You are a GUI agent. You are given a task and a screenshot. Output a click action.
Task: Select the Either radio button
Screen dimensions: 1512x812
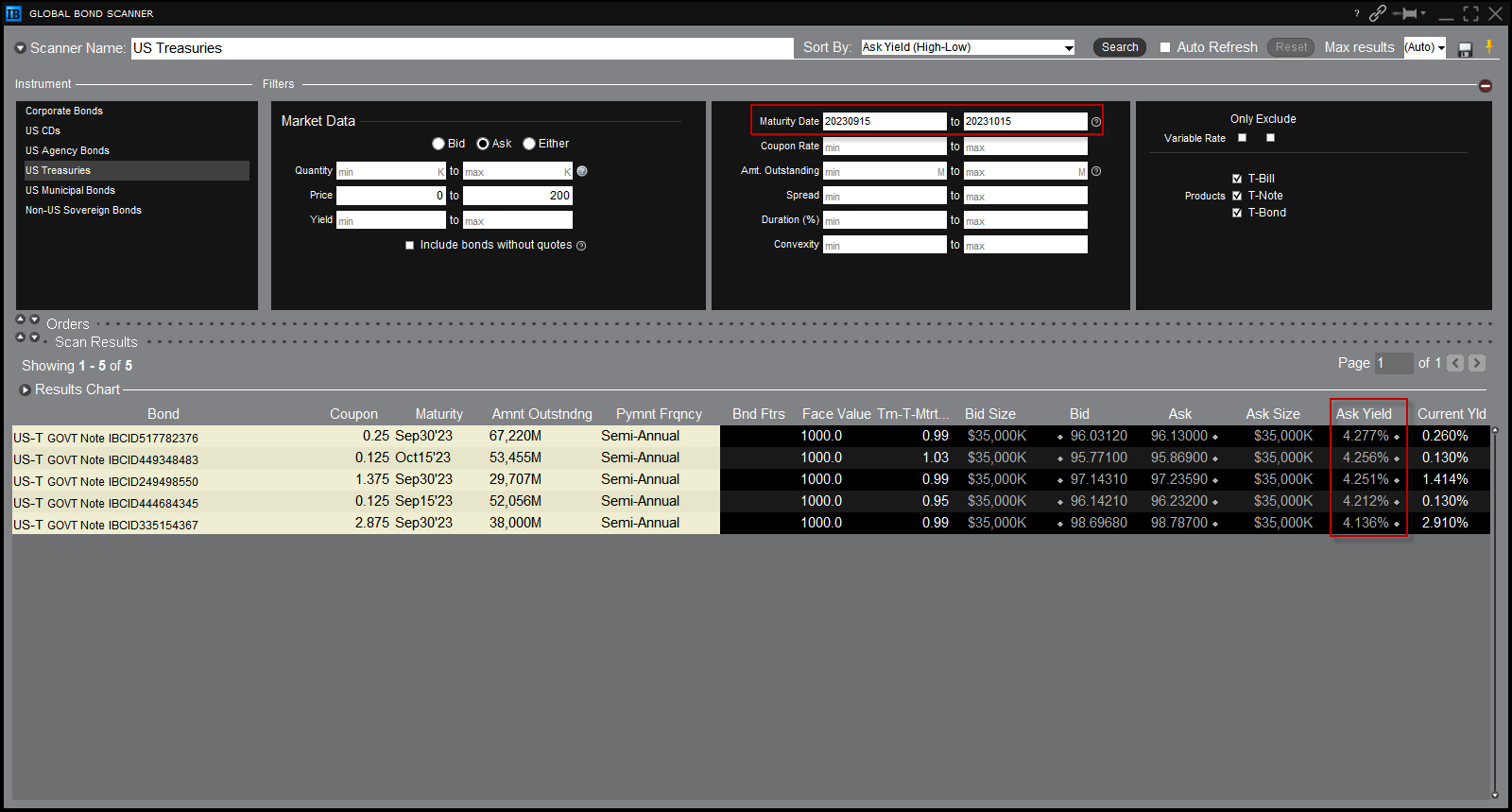point(529,144)
